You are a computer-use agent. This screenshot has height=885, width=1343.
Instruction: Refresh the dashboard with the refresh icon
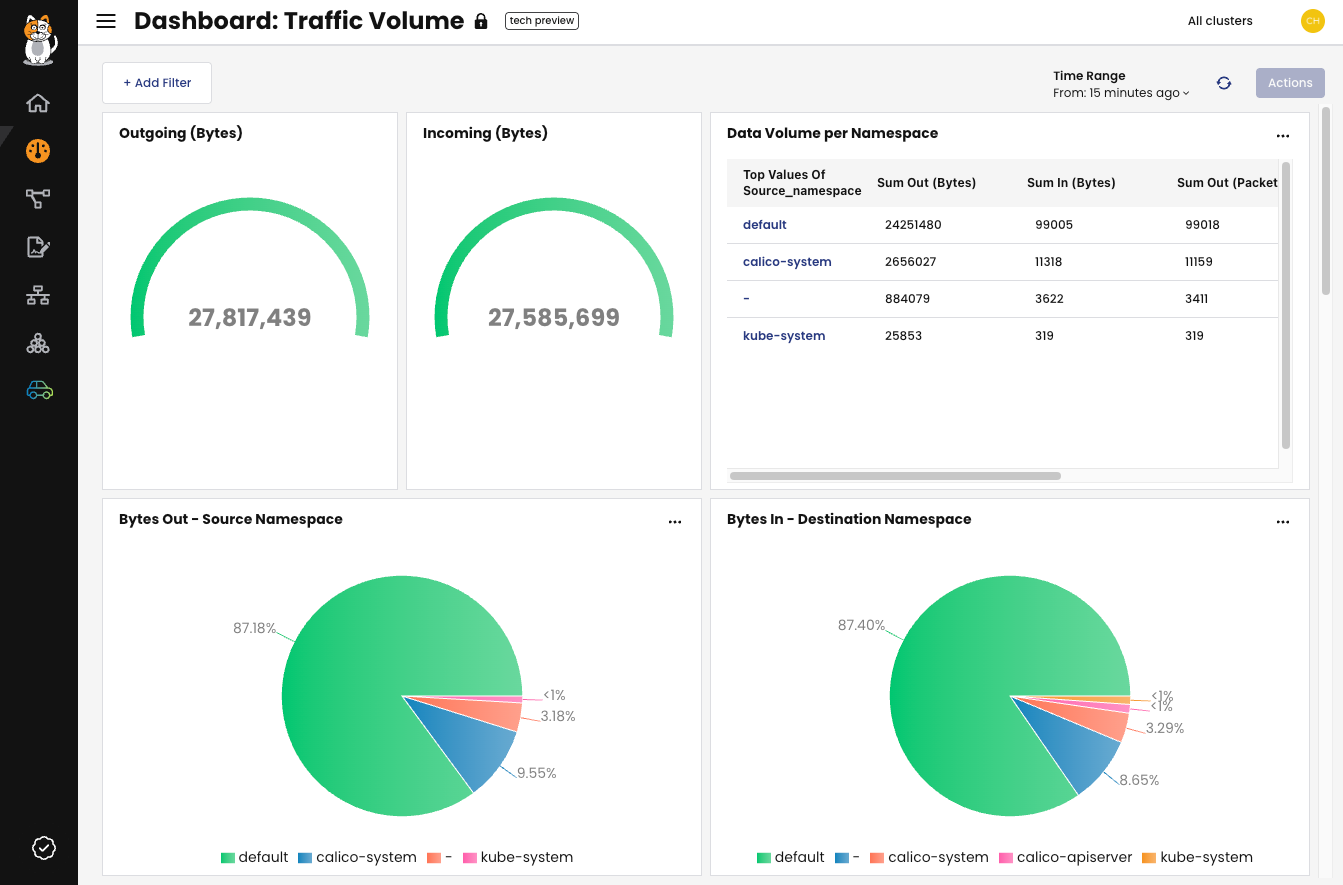point(1224,83)
